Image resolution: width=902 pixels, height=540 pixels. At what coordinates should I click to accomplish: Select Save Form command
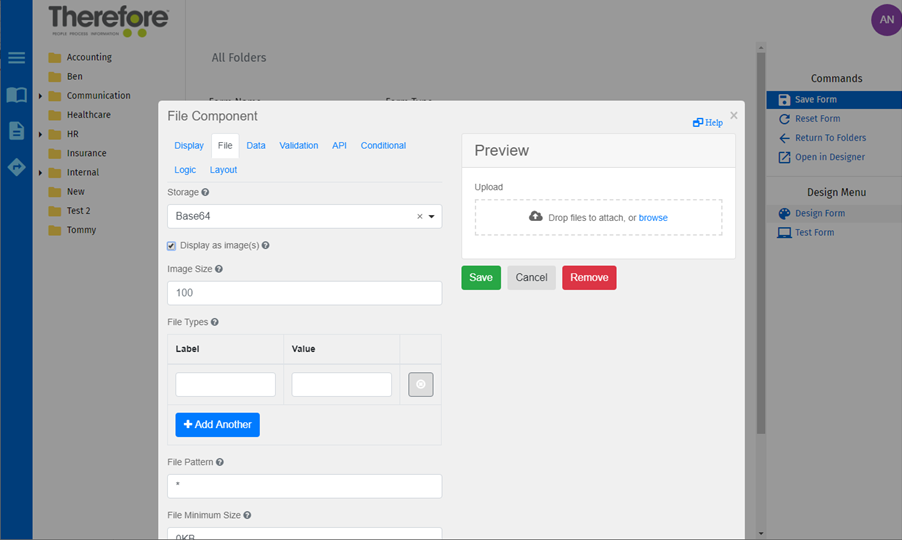[x=815, y=100]
